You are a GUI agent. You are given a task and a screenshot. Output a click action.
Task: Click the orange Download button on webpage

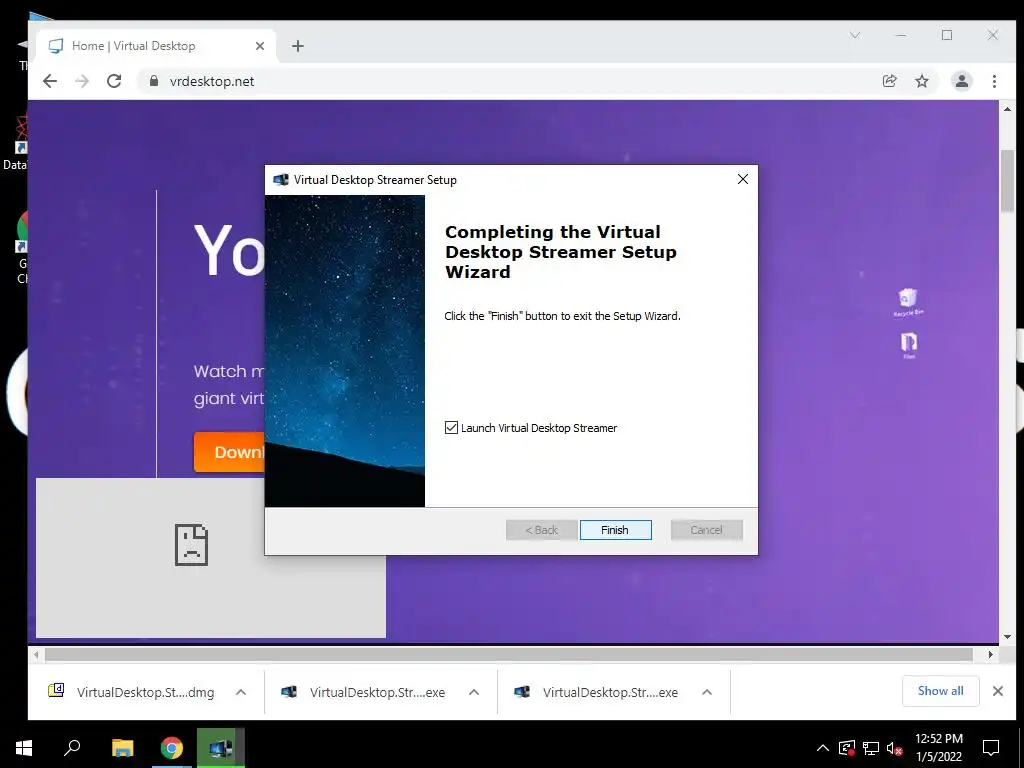click(x=230, y=452)
